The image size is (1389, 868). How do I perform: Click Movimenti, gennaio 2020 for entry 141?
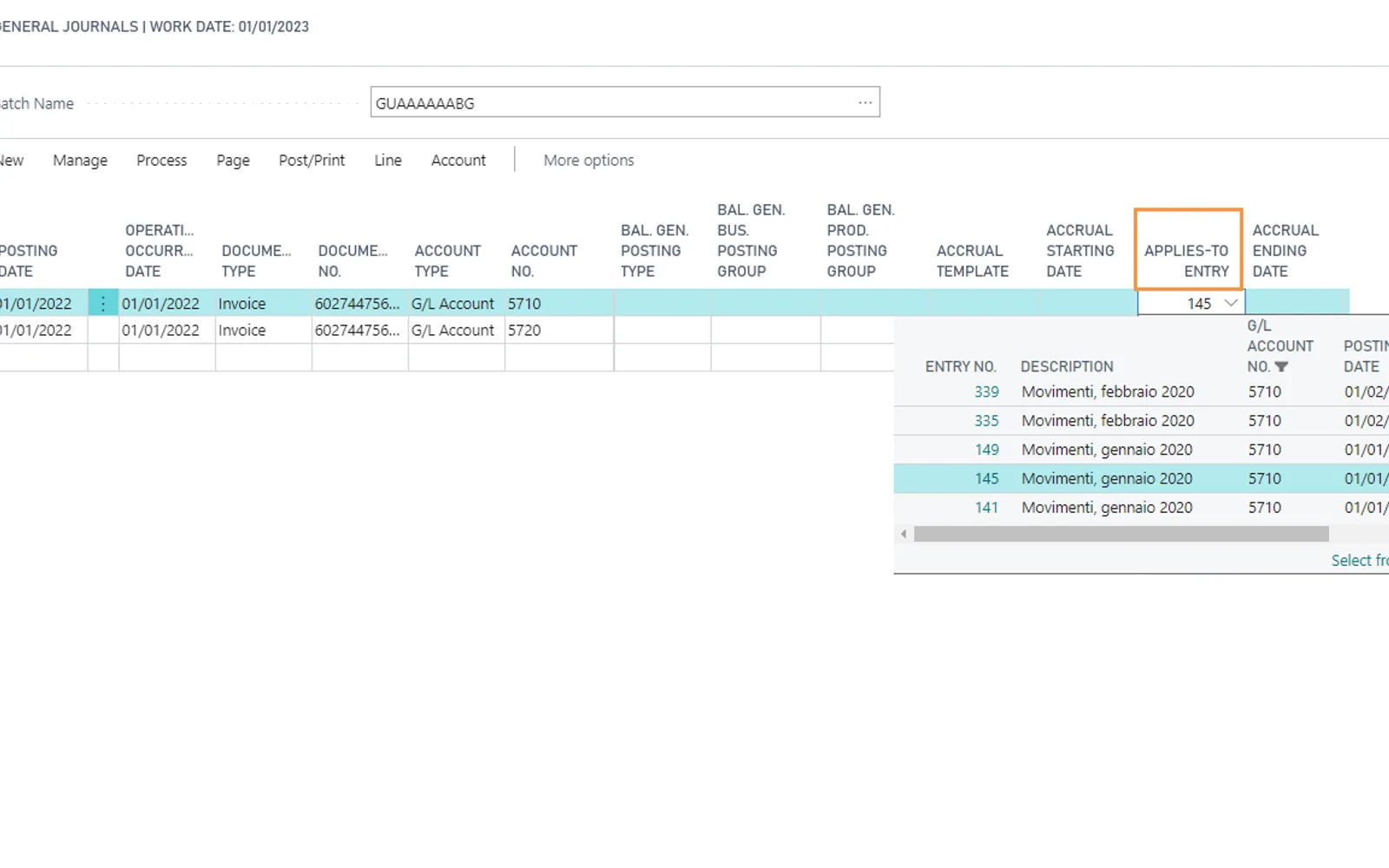click(1107, 508)
